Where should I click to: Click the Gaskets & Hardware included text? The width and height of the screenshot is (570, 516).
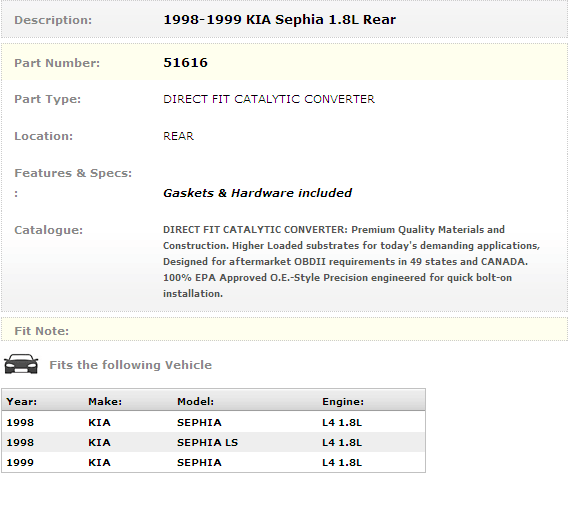pos(257,193)
